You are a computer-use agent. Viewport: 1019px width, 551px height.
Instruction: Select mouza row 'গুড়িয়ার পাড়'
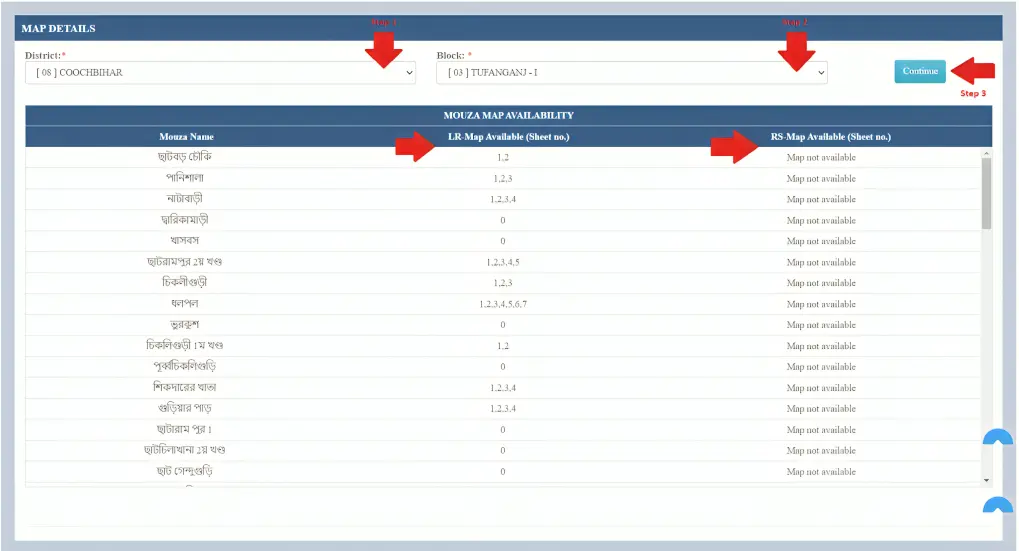point(502,409)
